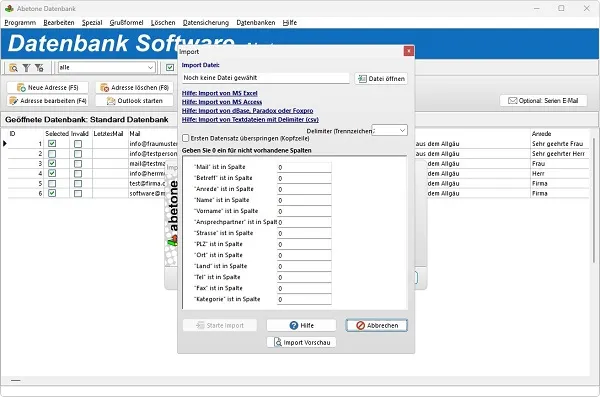Click the ID column header
Viewport: 600px width, 397px height.
click(12, 134)
